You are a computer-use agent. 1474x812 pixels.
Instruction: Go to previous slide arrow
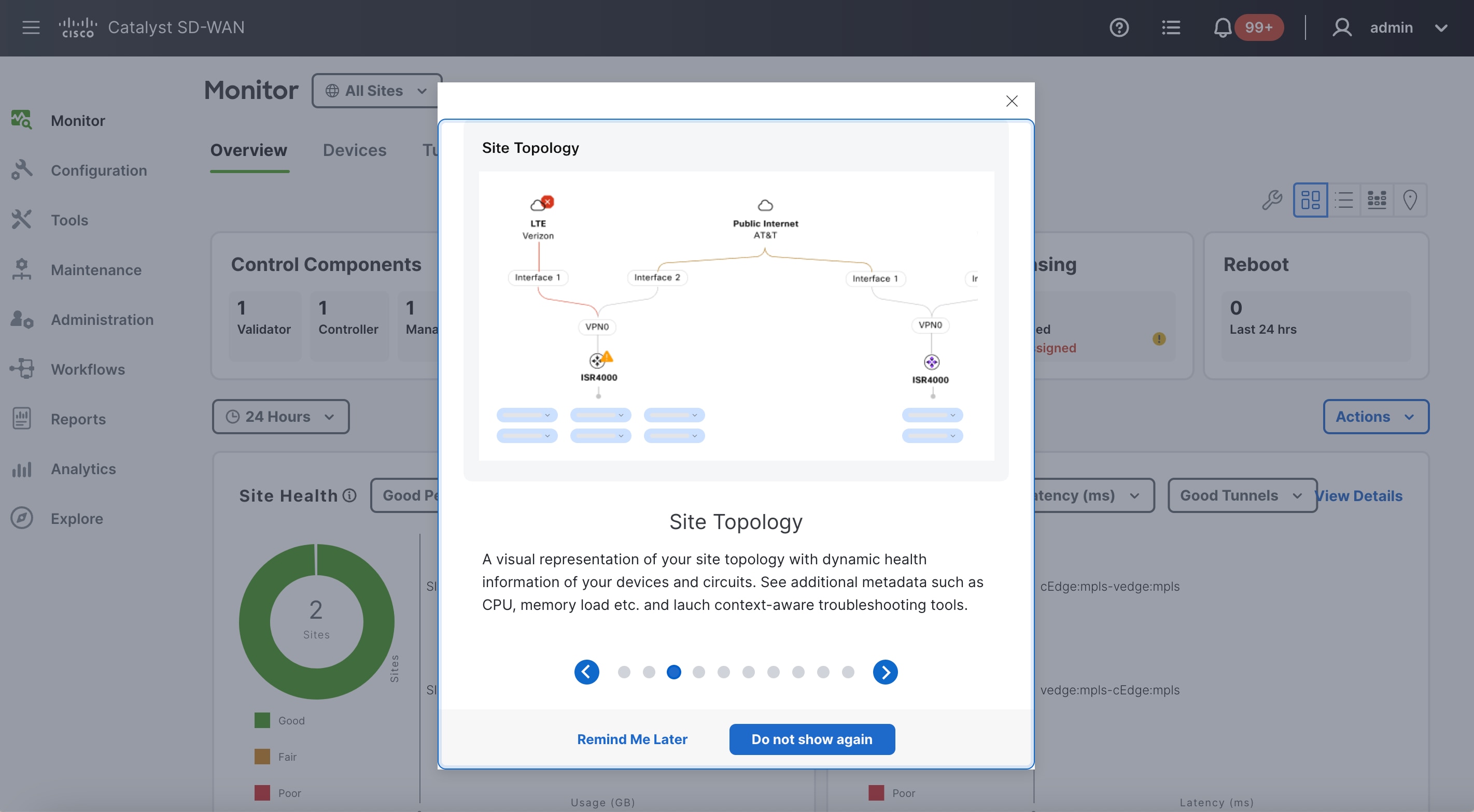click(x=586, y=672)
